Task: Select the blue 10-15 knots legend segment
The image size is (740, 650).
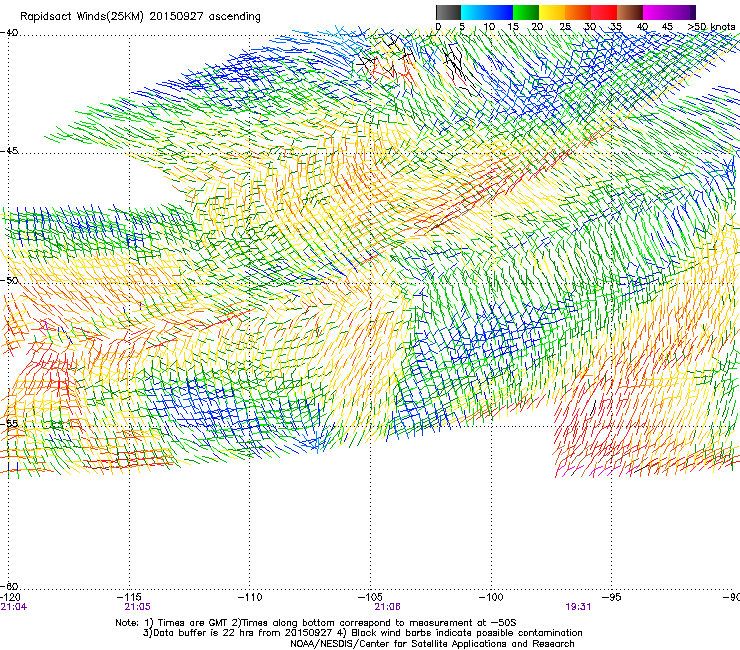Action: tap(500, 12)
